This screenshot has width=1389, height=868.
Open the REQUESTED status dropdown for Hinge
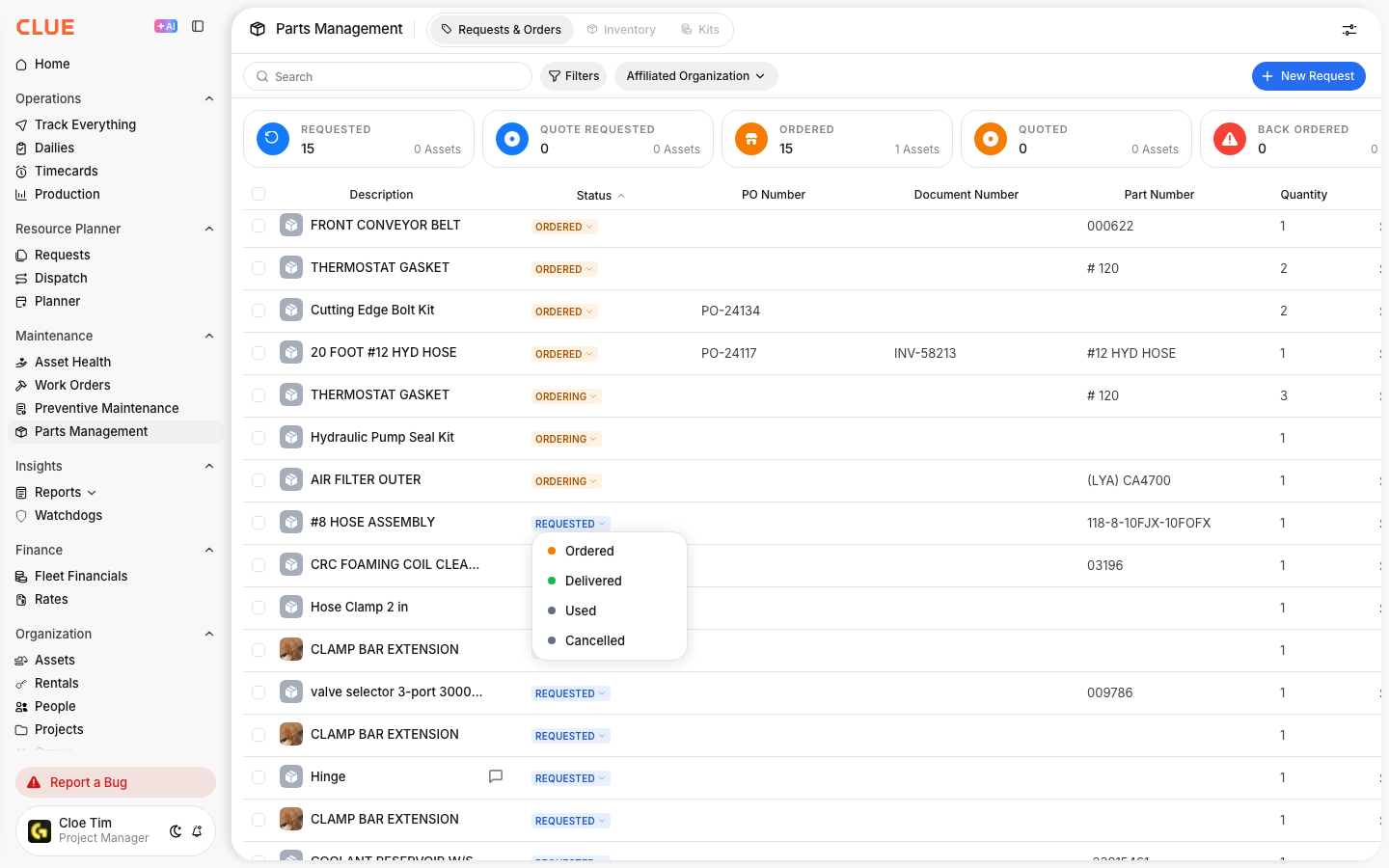[x=570, y=778]
